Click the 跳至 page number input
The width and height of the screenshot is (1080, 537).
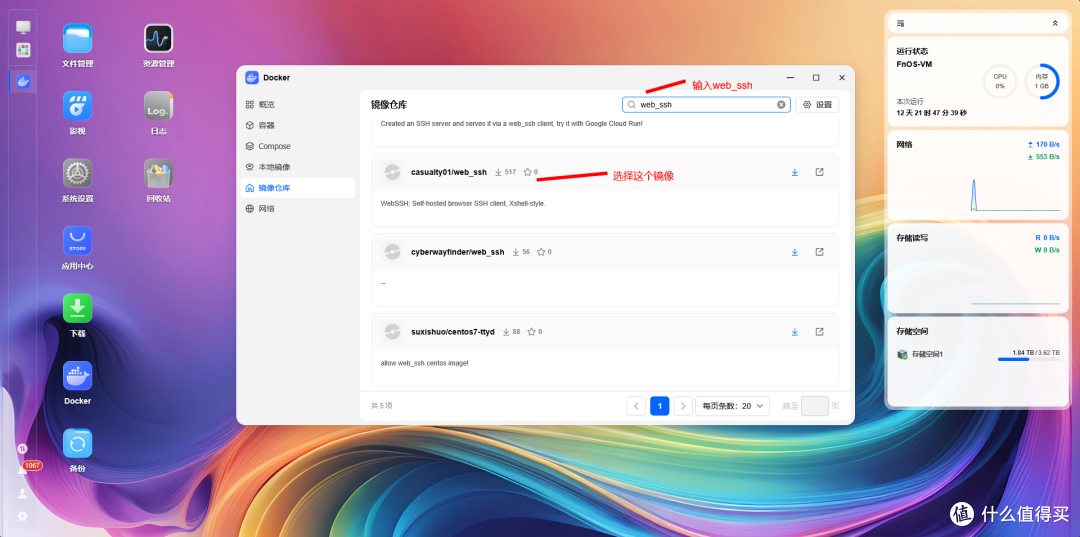pyautogui.click(x=815, y=406)
